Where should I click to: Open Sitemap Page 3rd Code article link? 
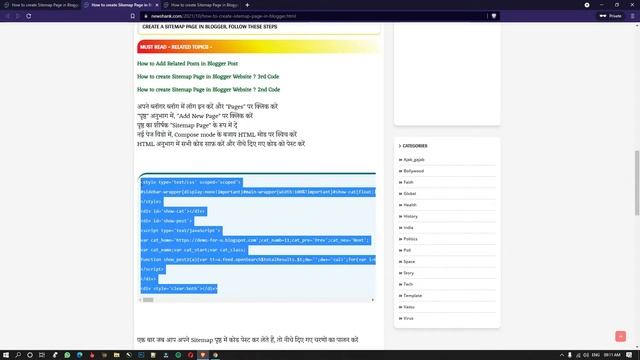[x=208, y=77]
